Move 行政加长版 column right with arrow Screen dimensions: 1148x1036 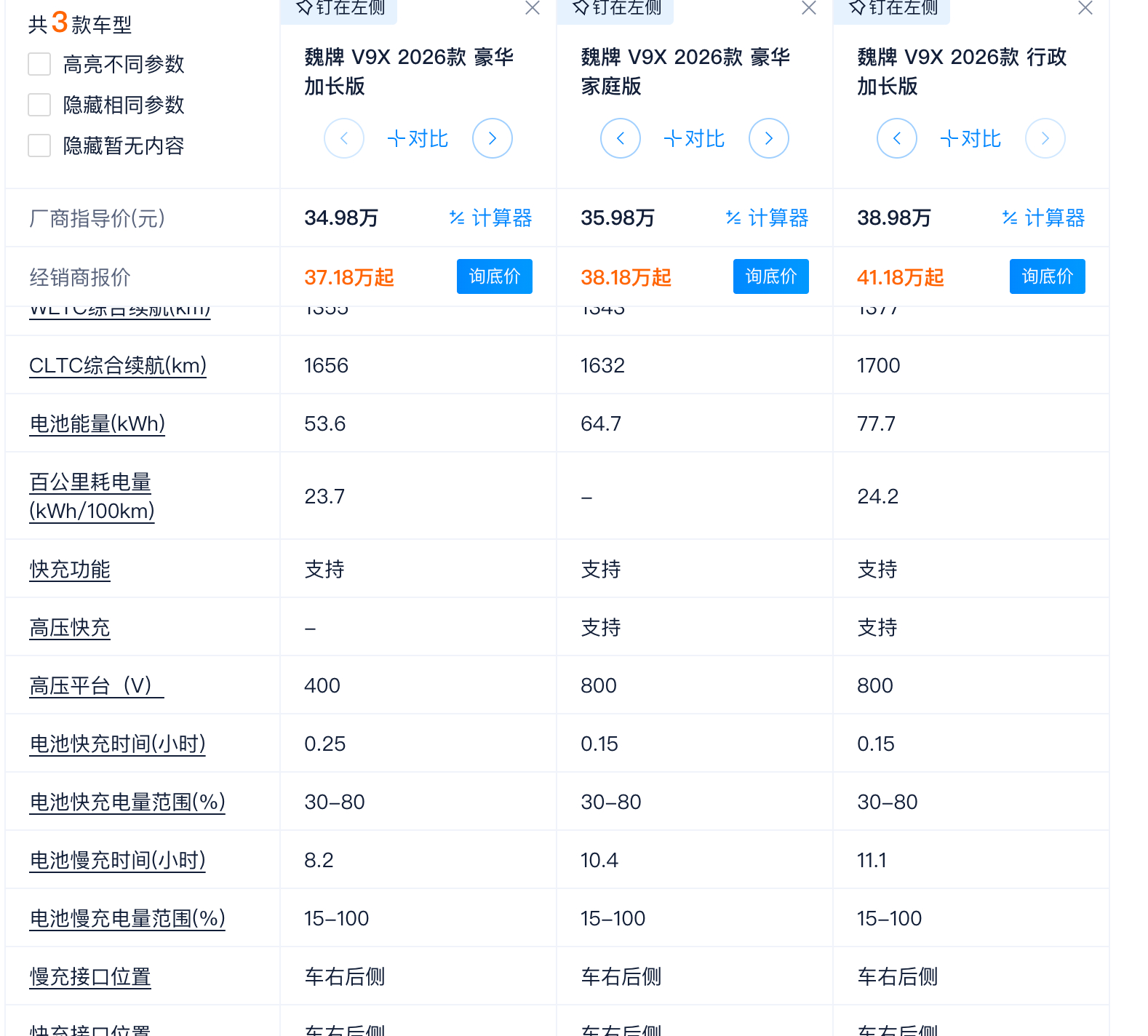1045,138
